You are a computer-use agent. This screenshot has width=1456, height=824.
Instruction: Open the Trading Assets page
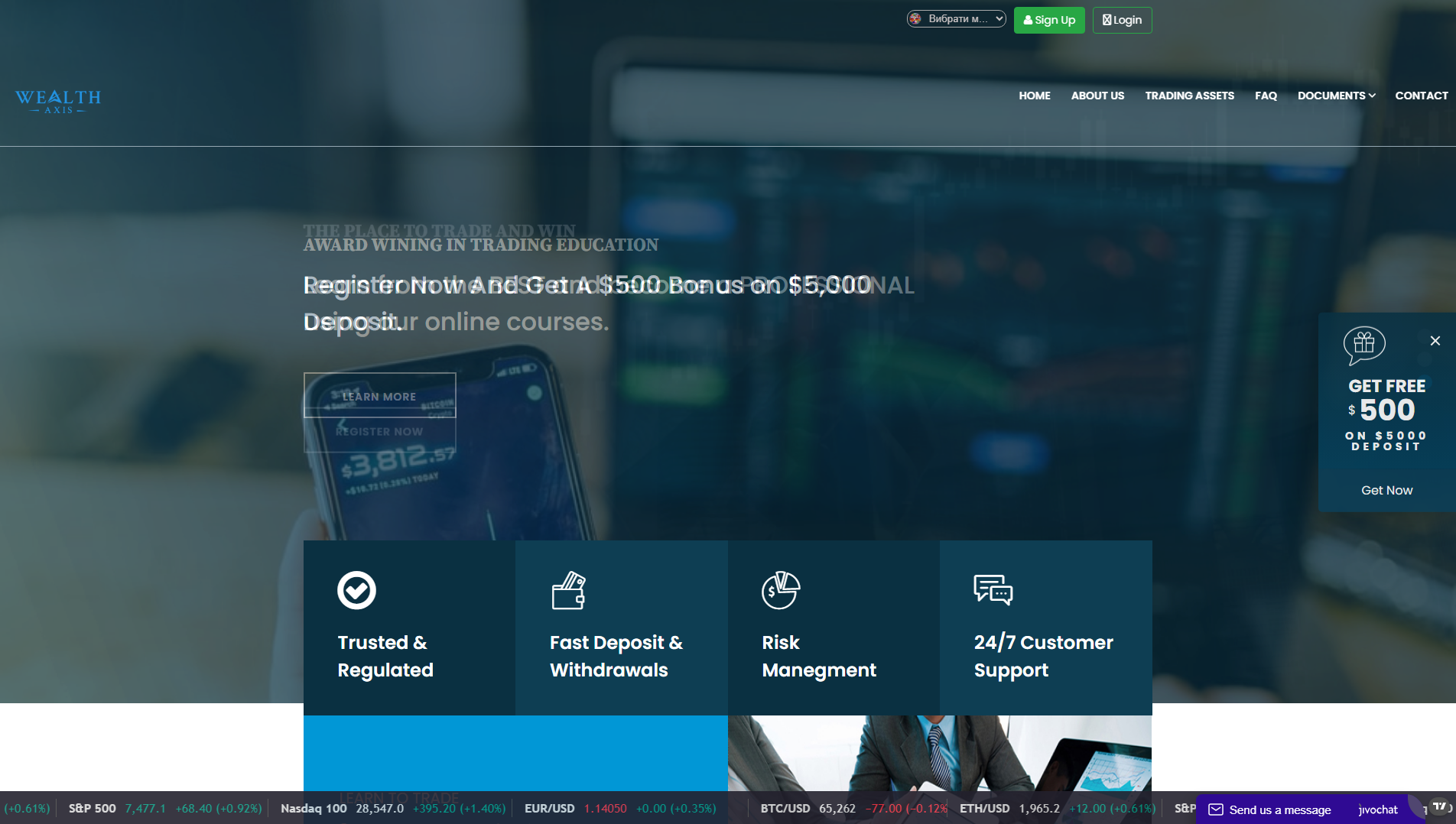coord(1189,96)
